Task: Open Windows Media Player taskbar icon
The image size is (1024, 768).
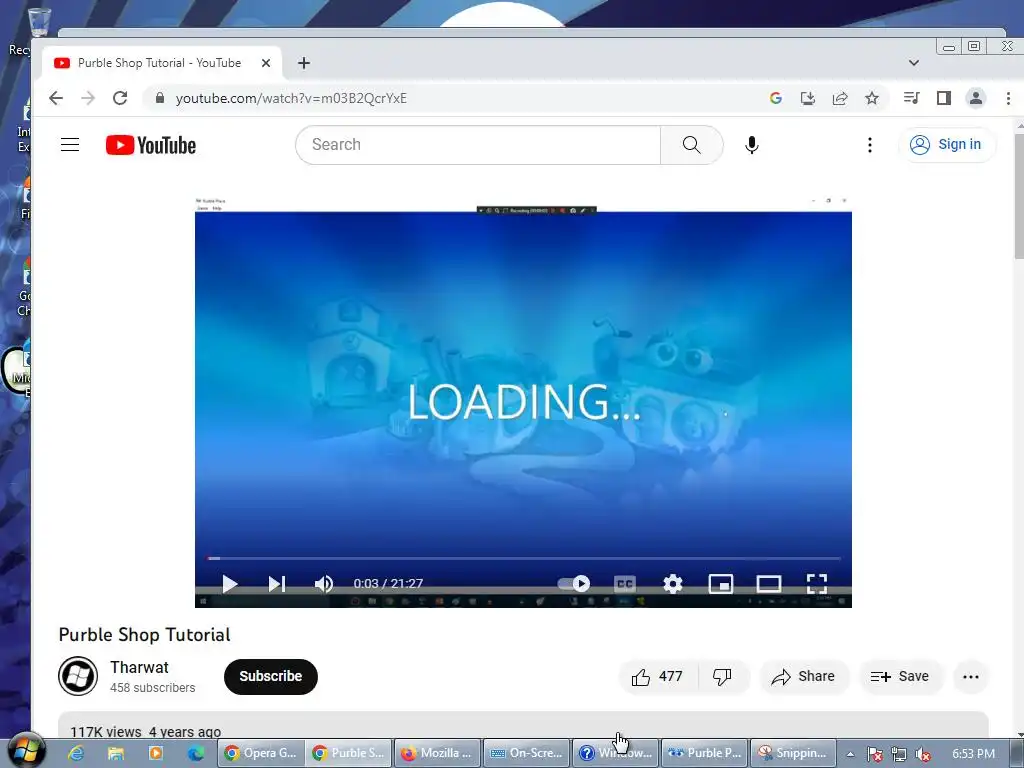Action: 156,753
